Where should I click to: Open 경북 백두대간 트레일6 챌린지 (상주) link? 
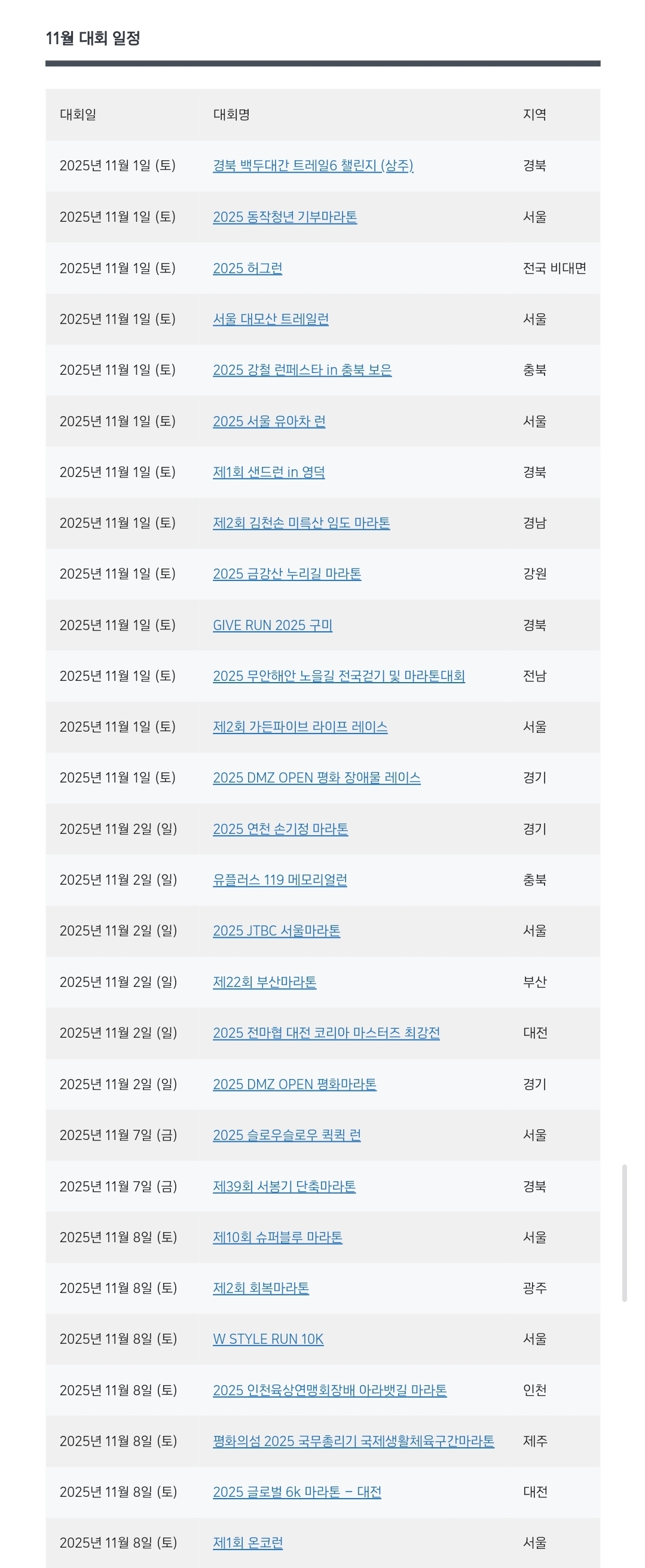(313, 166)
